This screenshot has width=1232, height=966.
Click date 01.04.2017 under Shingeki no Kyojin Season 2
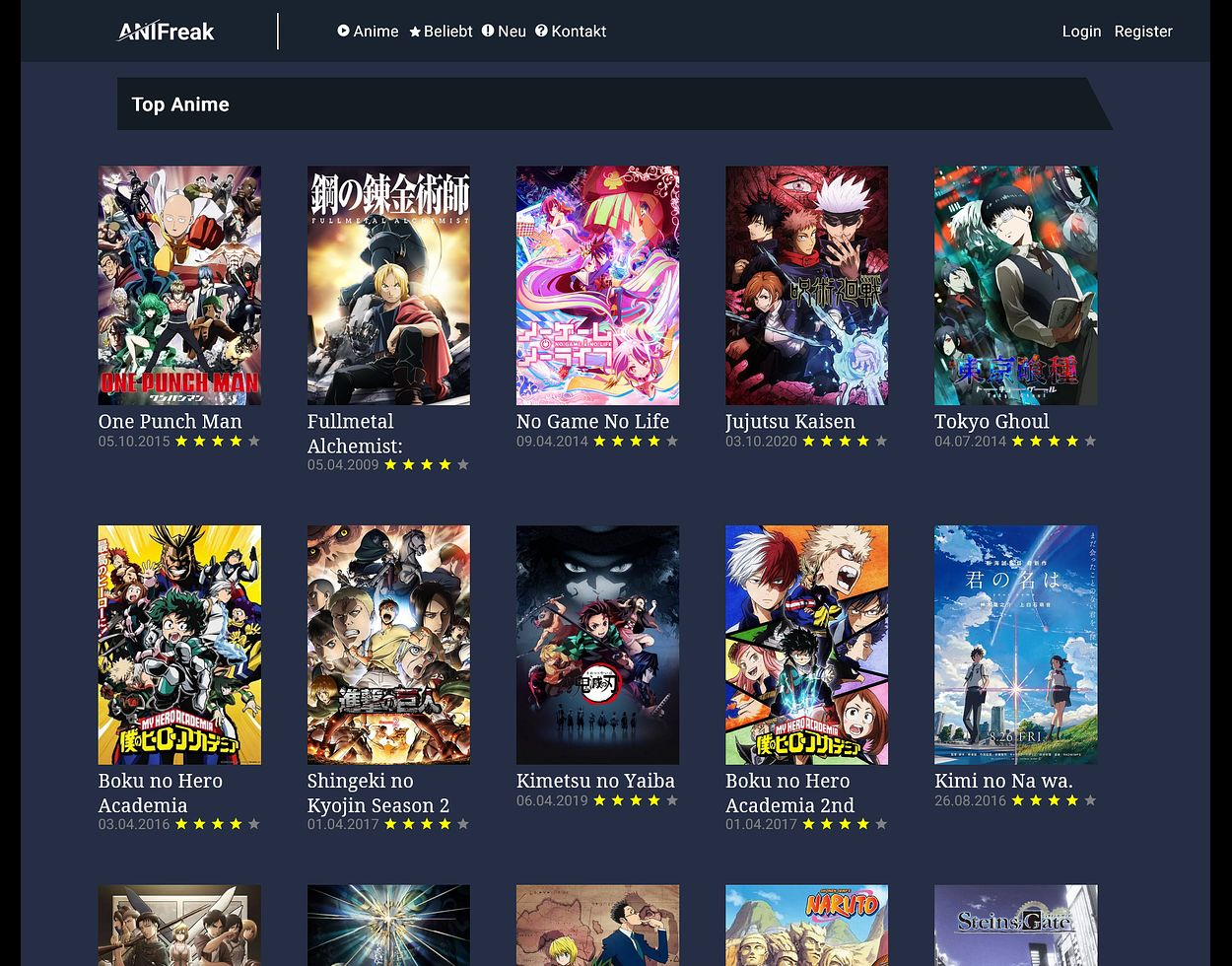[x=343, y=825]
